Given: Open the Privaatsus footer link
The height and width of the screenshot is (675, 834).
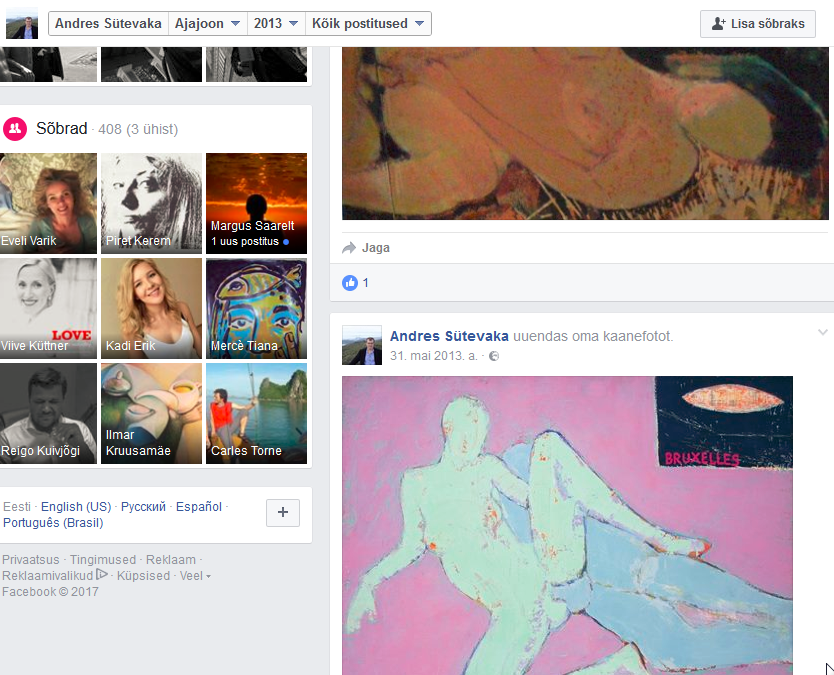Looking at the screenshot, I should pos(31,560).
